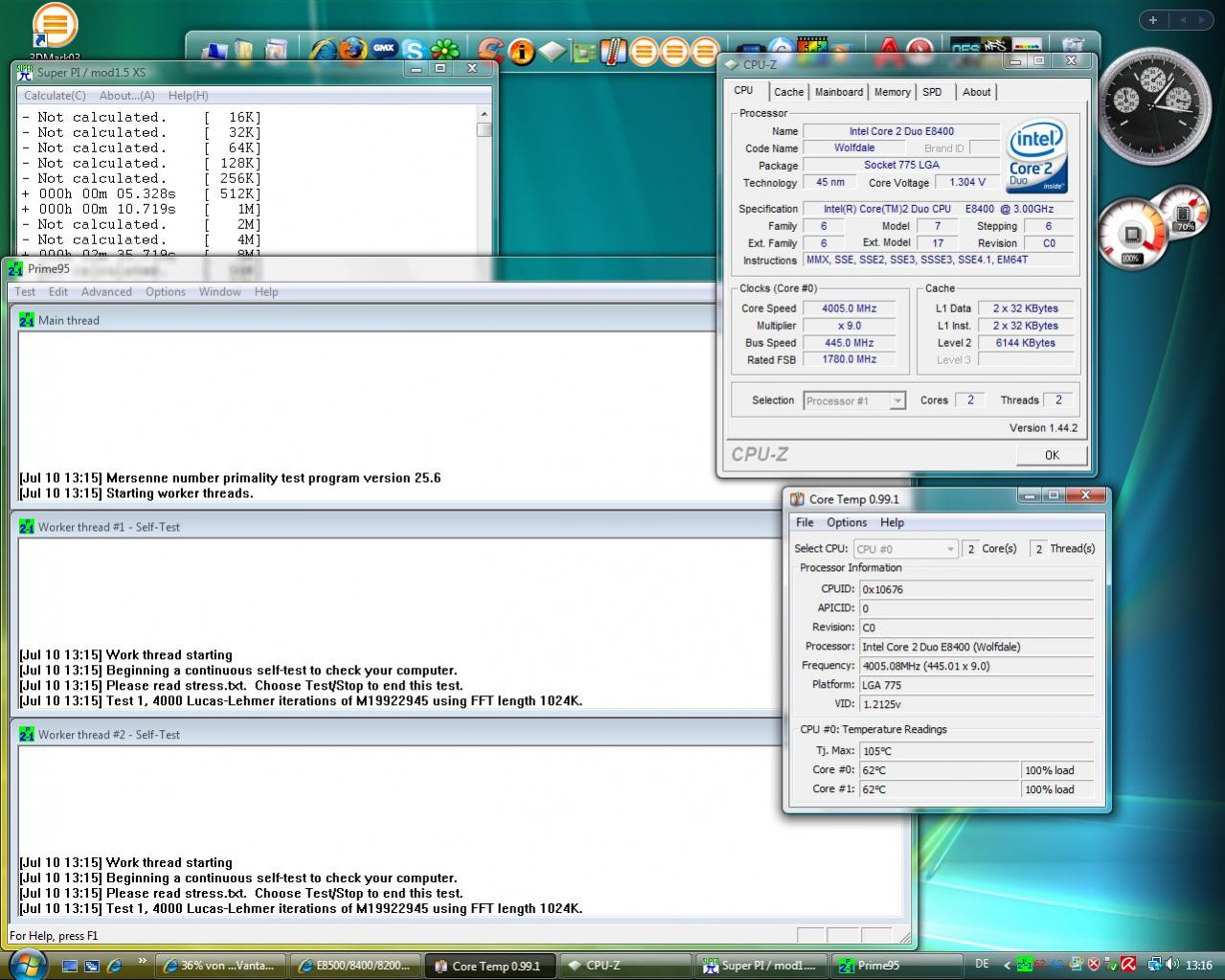Click the orange info icon in dock

[x=522, y=51]
